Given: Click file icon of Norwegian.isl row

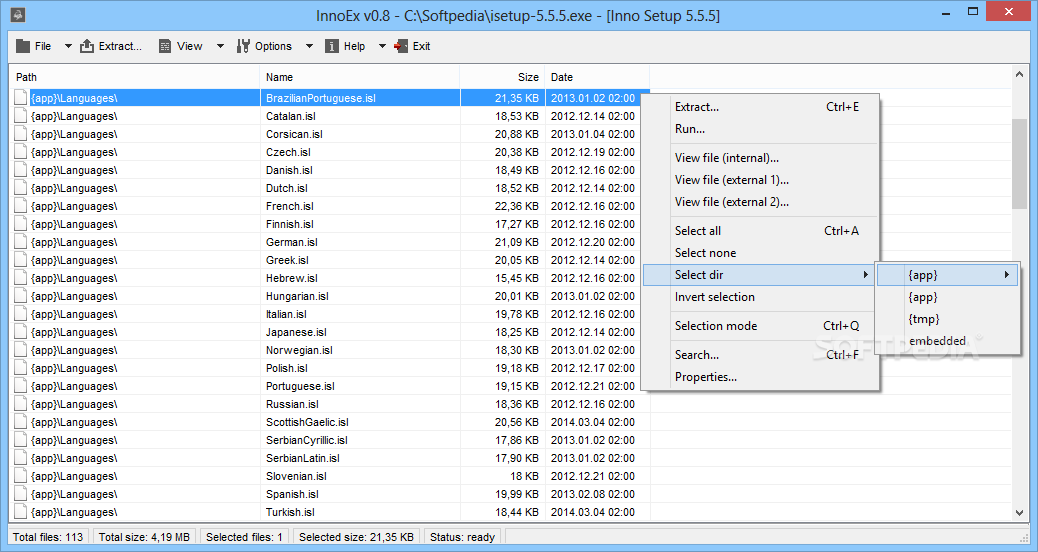Looking at the screenshot, I should 21,350.
